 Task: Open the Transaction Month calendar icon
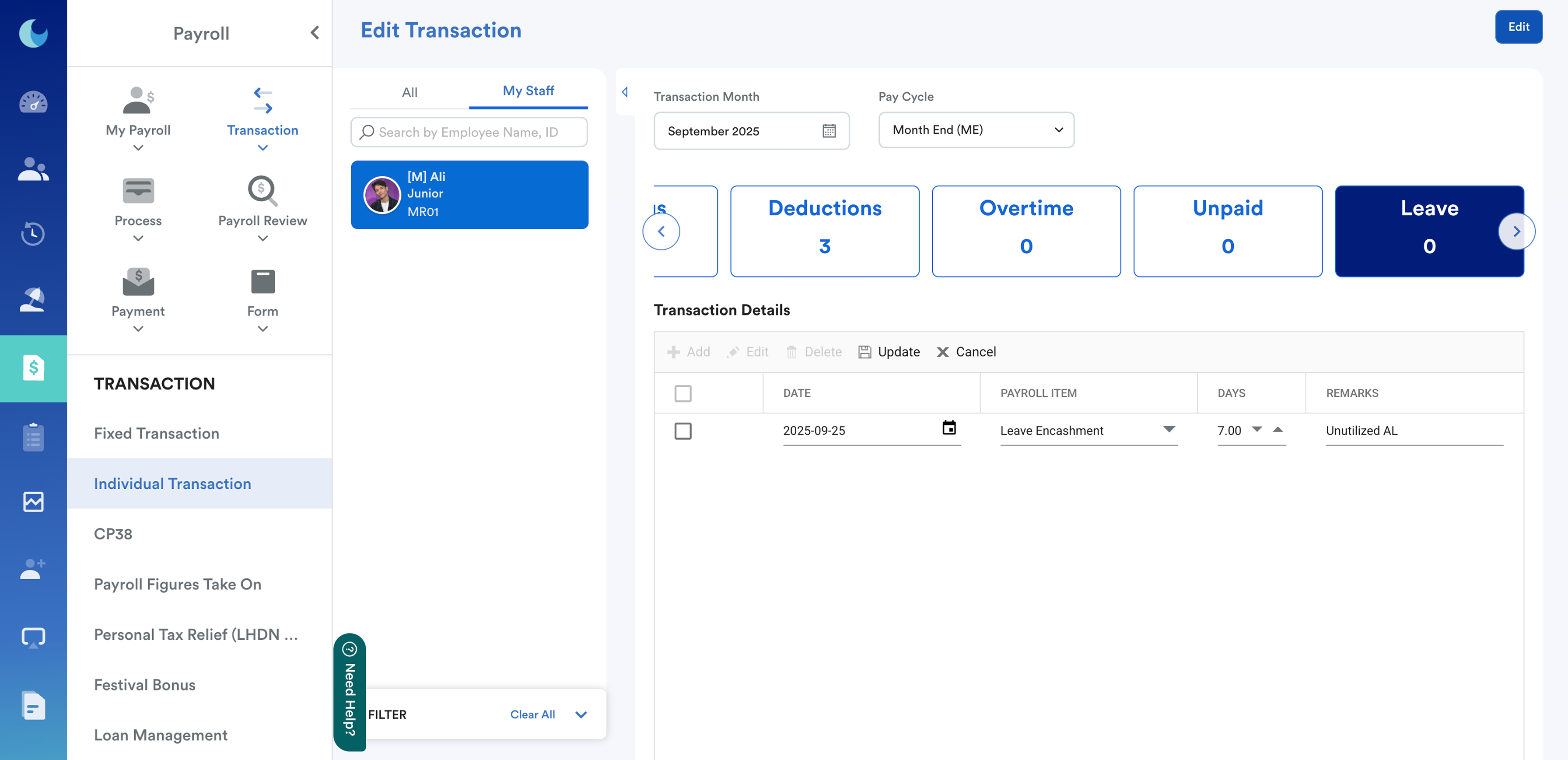(829, 131)
